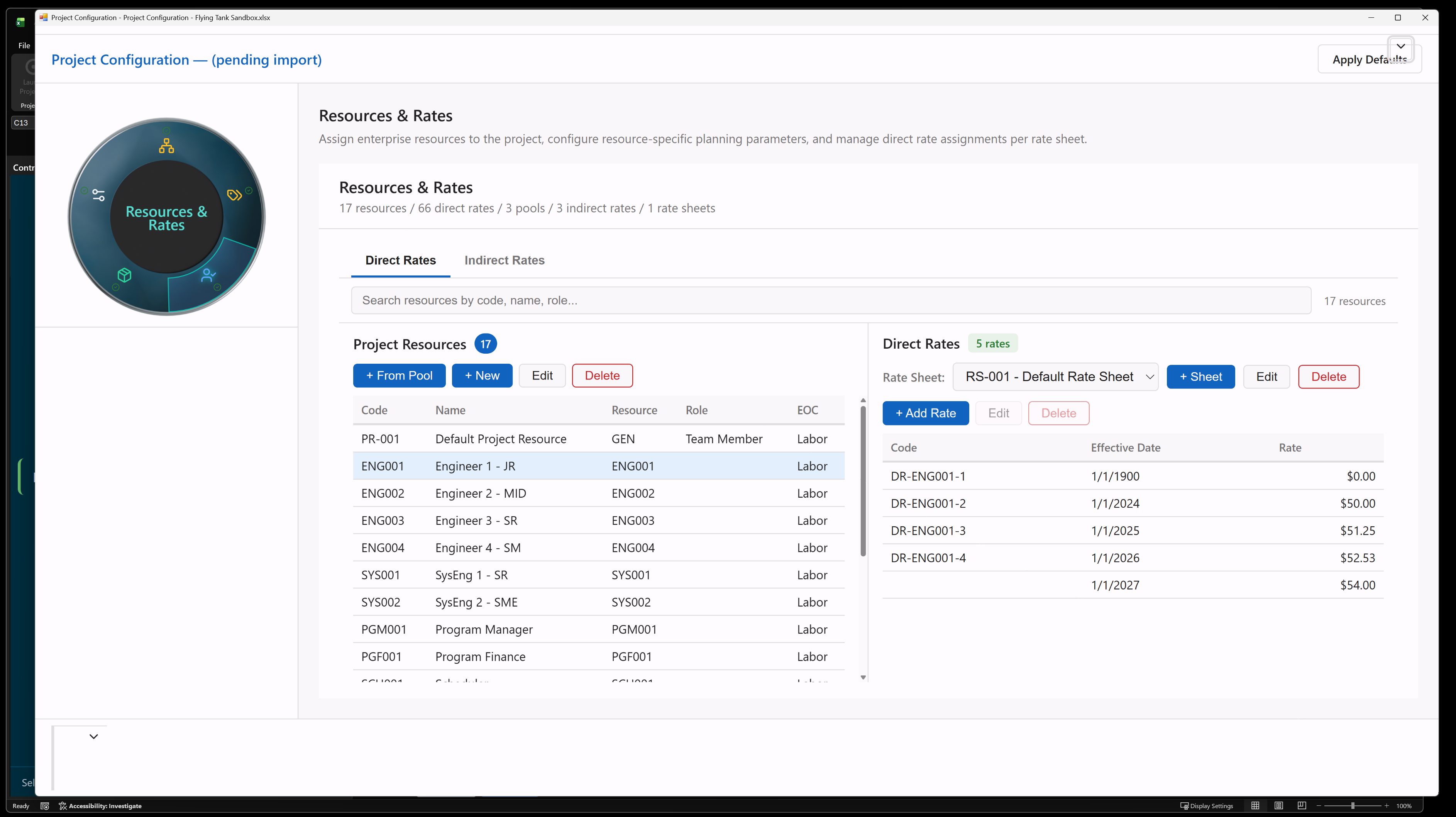Click the + From Pool button

[x=399, y=375]
